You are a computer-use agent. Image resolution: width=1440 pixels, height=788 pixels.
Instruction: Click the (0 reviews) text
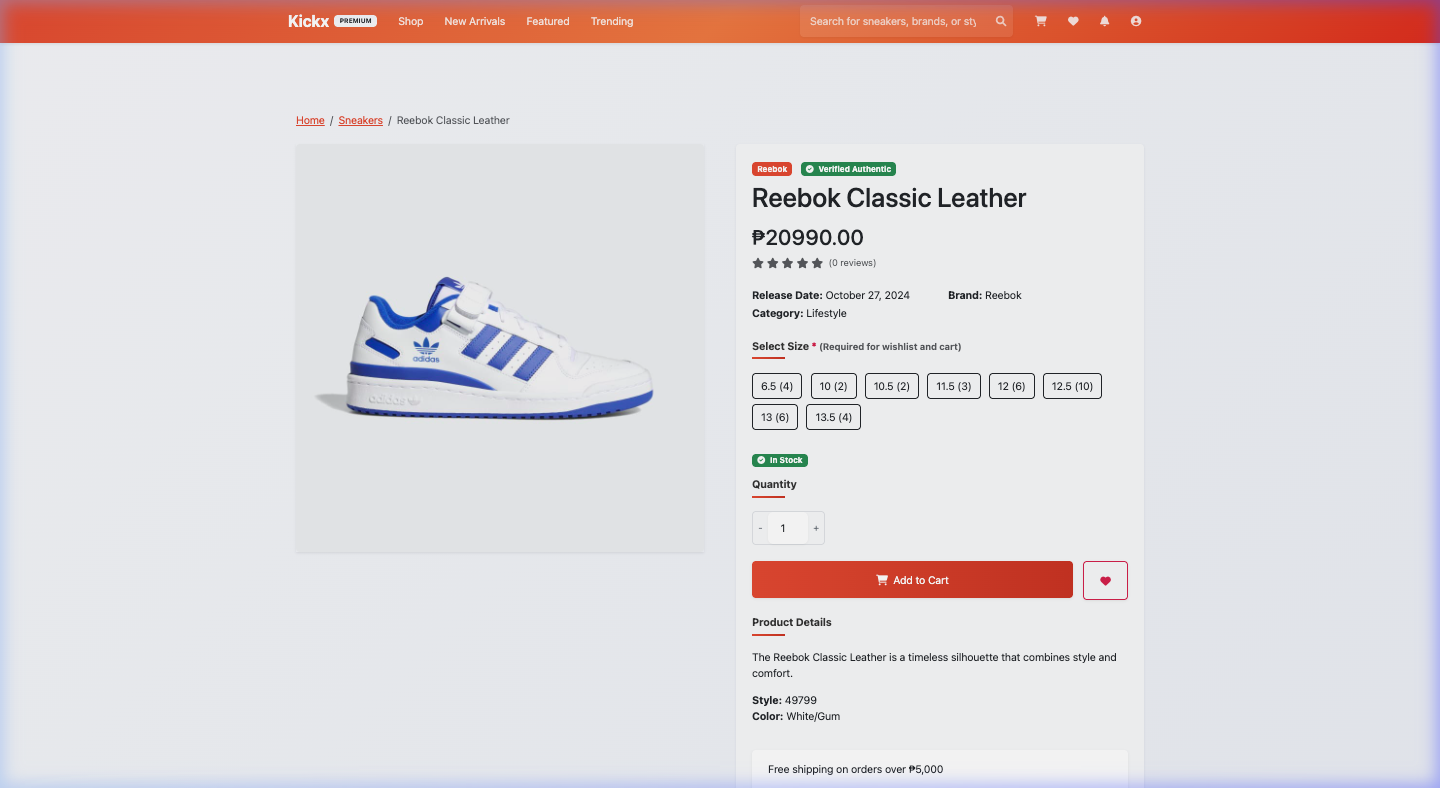(852, 263)
